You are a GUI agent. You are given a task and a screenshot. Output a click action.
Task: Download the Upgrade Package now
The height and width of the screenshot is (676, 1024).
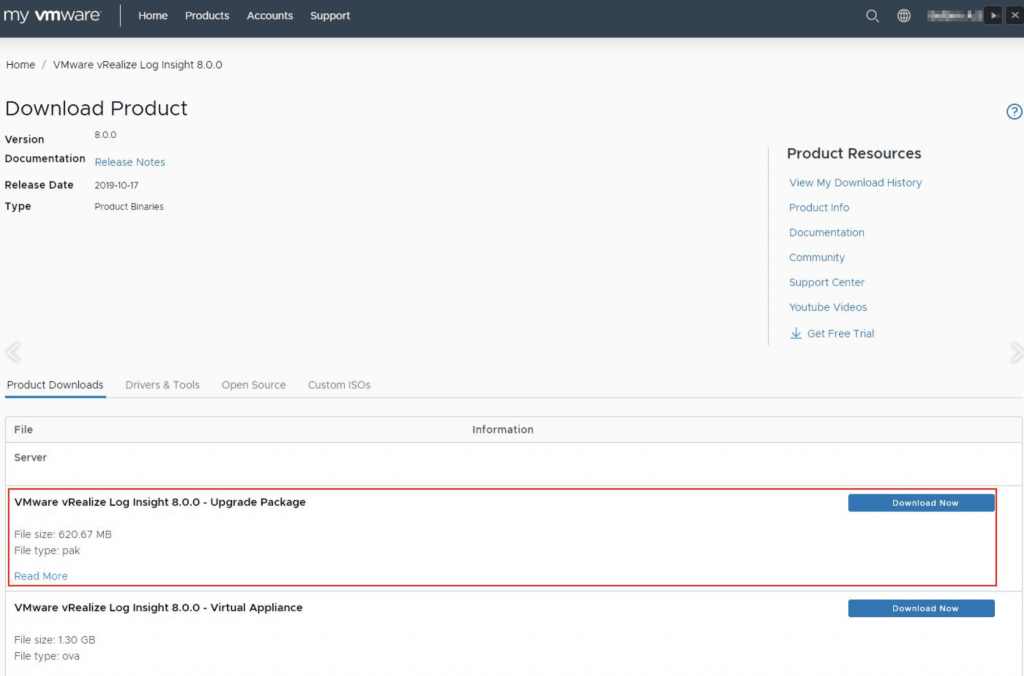pyautogui.click(x=921, y=503)
